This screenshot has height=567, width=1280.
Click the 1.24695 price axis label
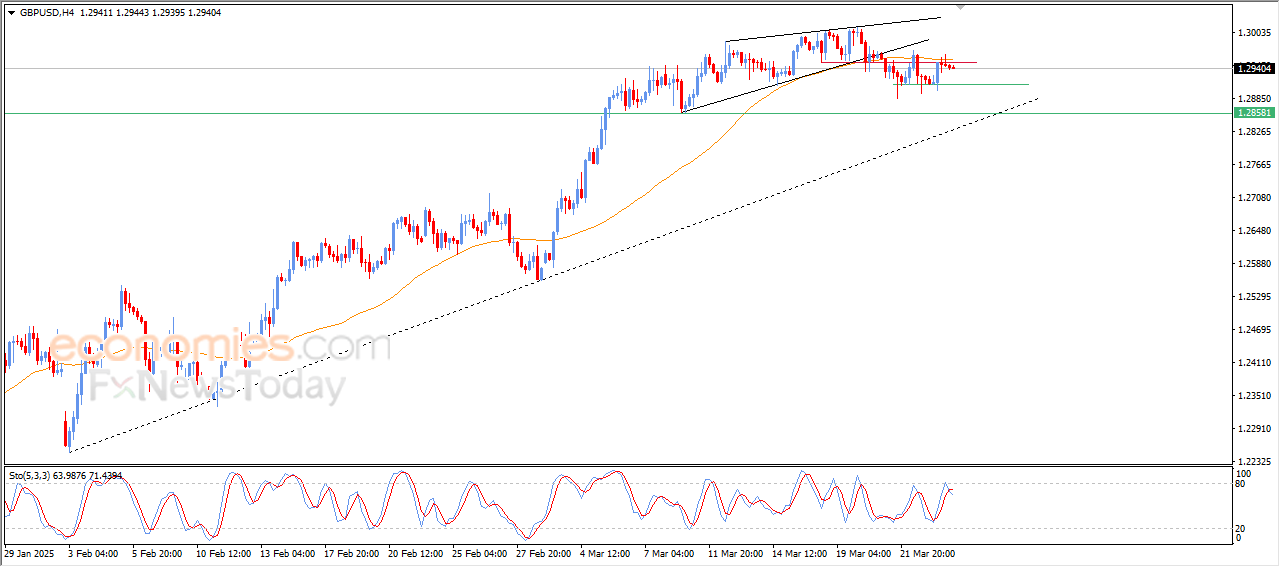1254,330
